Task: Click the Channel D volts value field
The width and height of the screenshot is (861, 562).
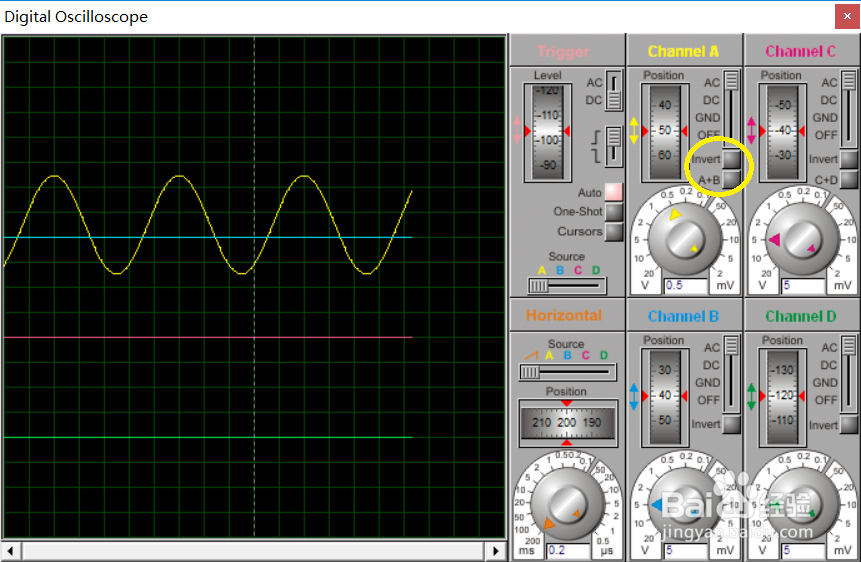Action: pyautogui.click(x=803, y=550)
